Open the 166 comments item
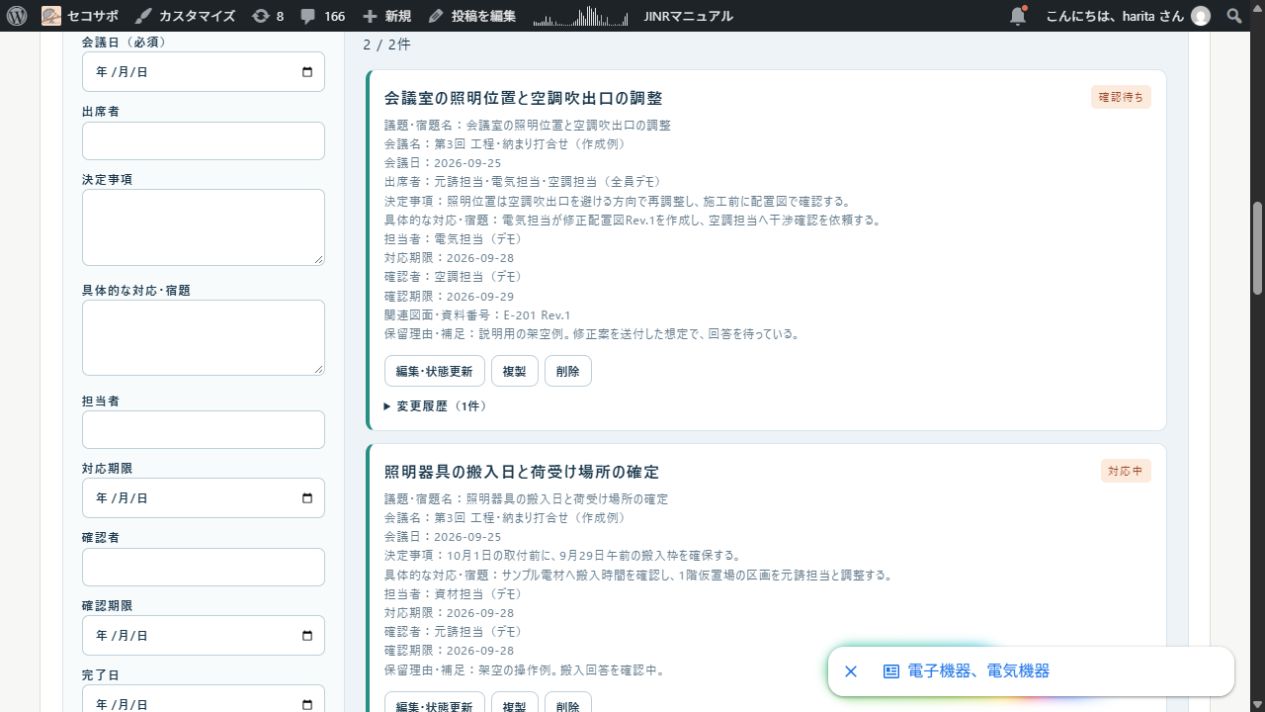This screenshot has height=712, width=1265. point(323,16)
